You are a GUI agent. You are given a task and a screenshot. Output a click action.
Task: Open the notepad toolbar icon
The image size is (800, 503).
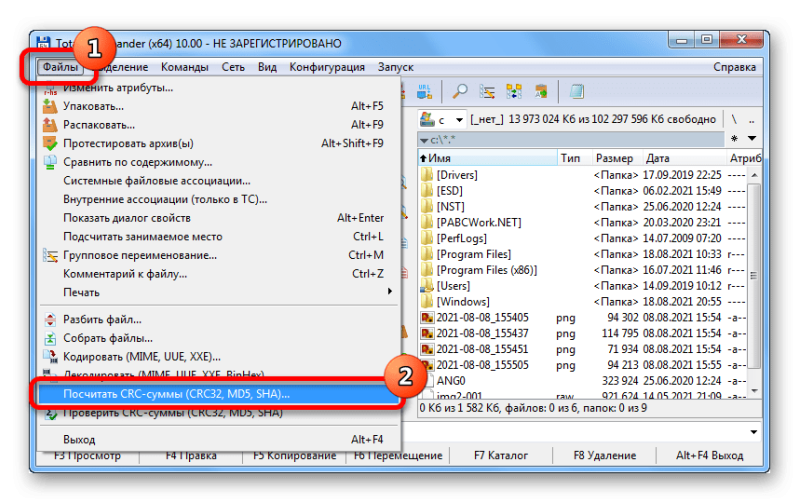[577, 92]
